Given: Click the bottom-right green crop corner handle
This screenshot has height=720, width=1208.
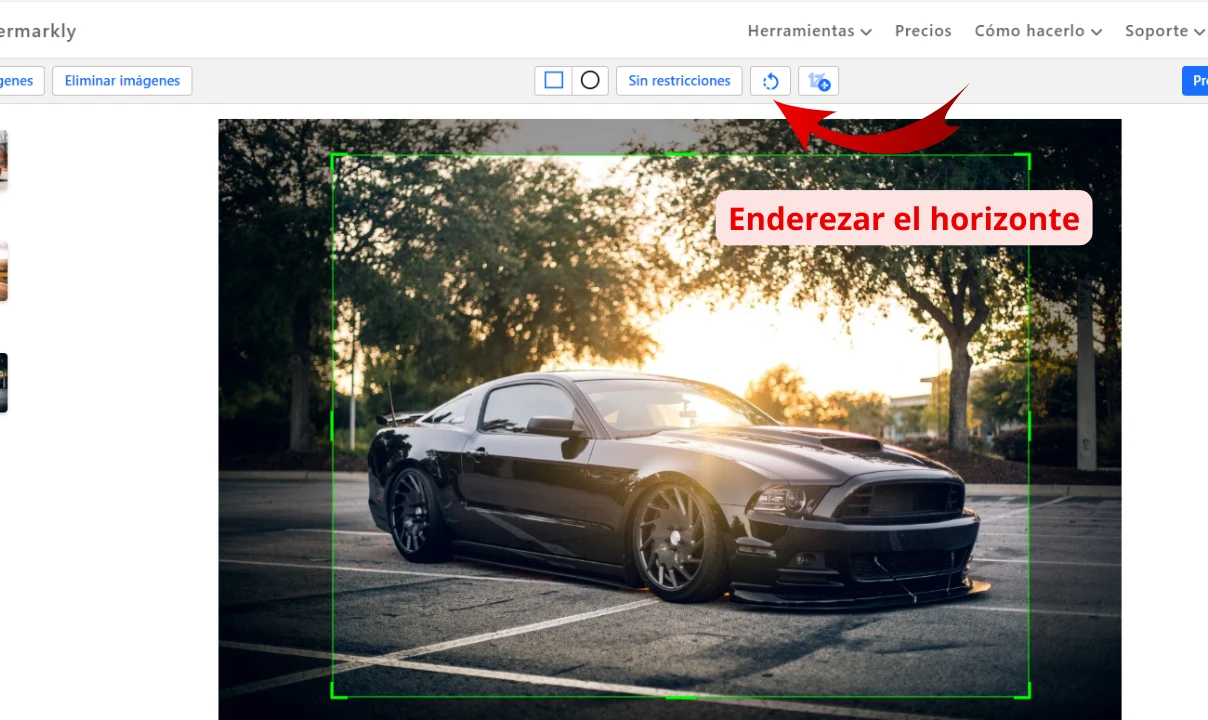Looking at the screenshot, I should [1027, 695].
